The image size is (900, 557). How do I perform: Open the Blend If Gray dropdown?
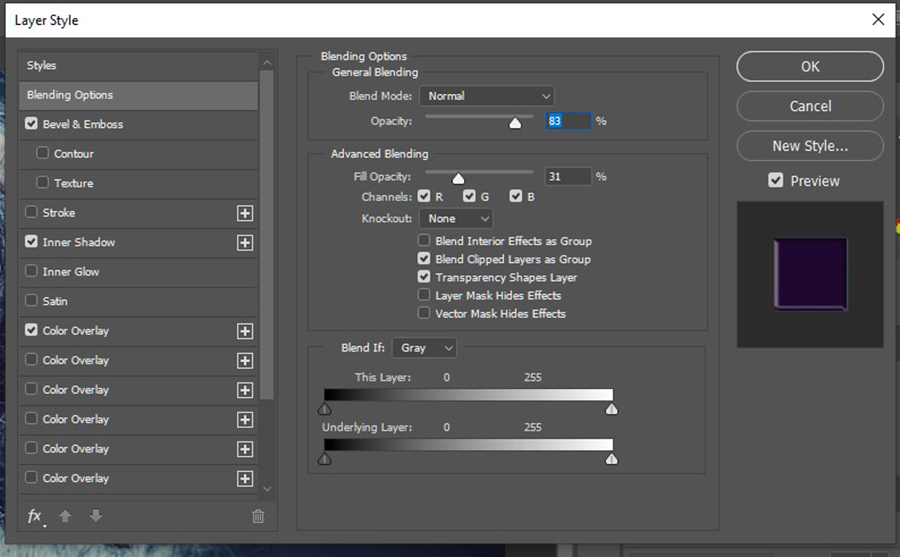pyautogui.click(x=424, y=348)
